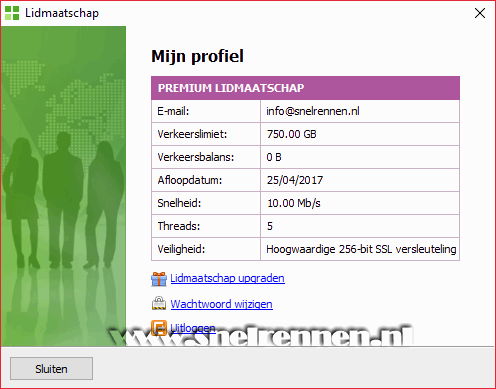
Task: Click the padlock icon beside Wachtwoord wijzigen
Action: coord(159,304)
